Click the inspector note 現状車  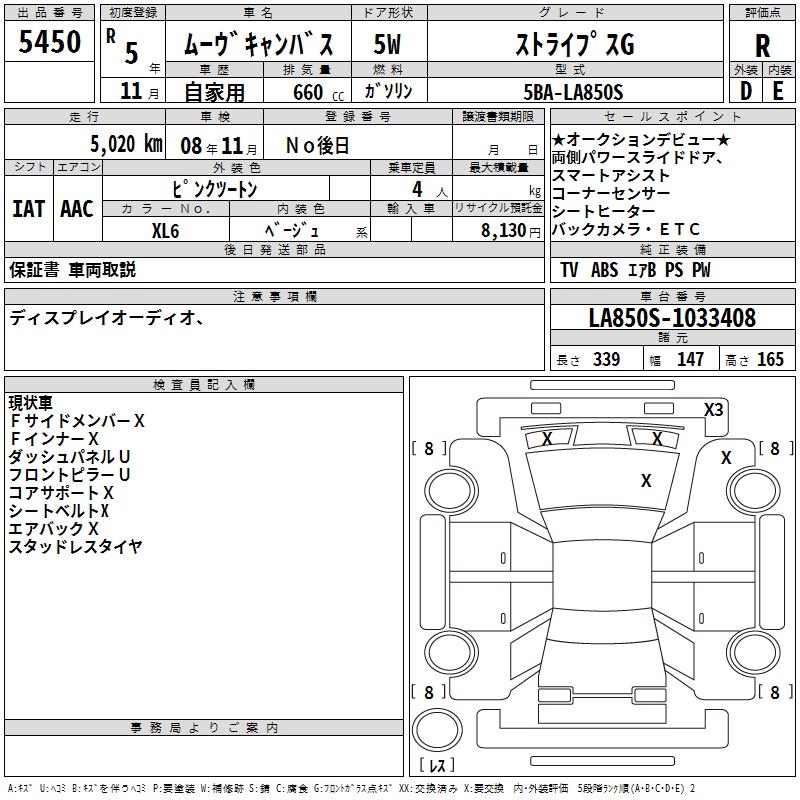pos(31,403)
